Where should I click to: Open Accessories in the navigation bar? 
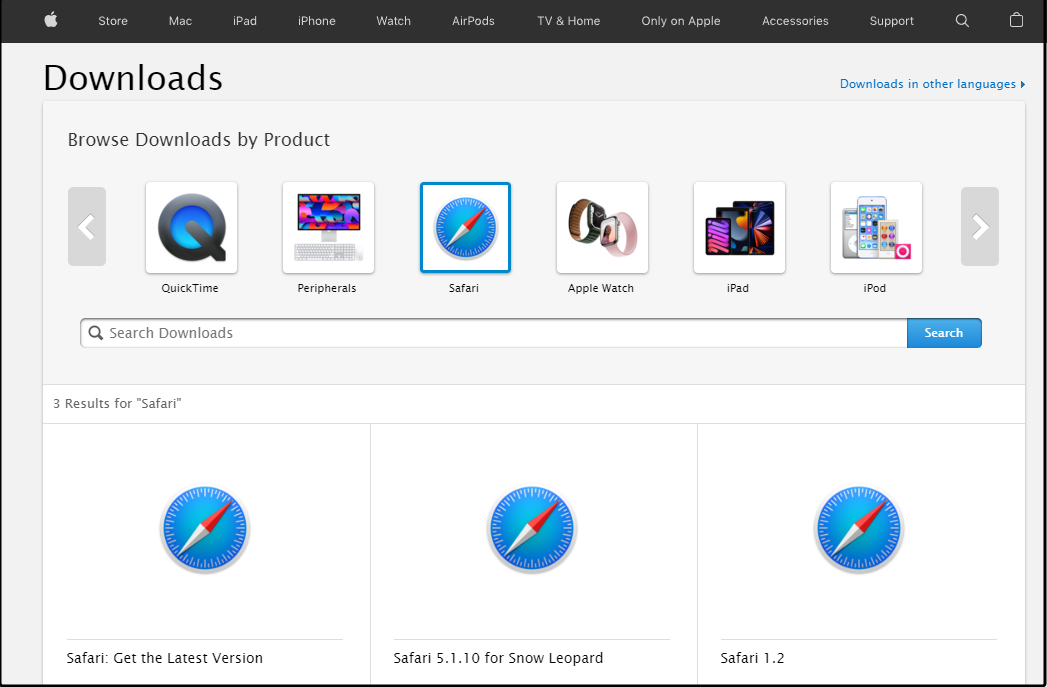pyautogui.click(x=795, y=21)
